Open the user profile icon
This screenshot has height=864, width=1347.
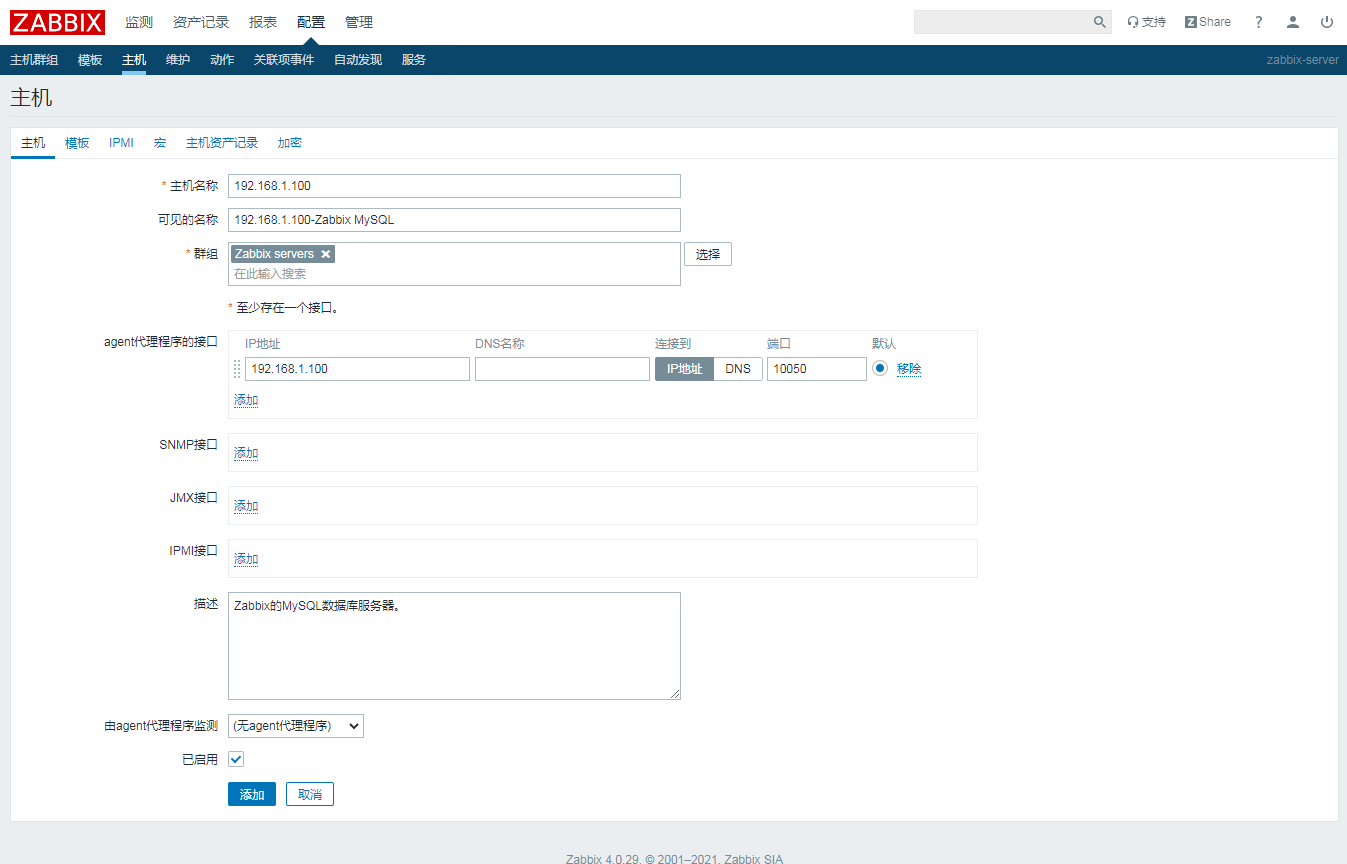(x=1293, y=22)
